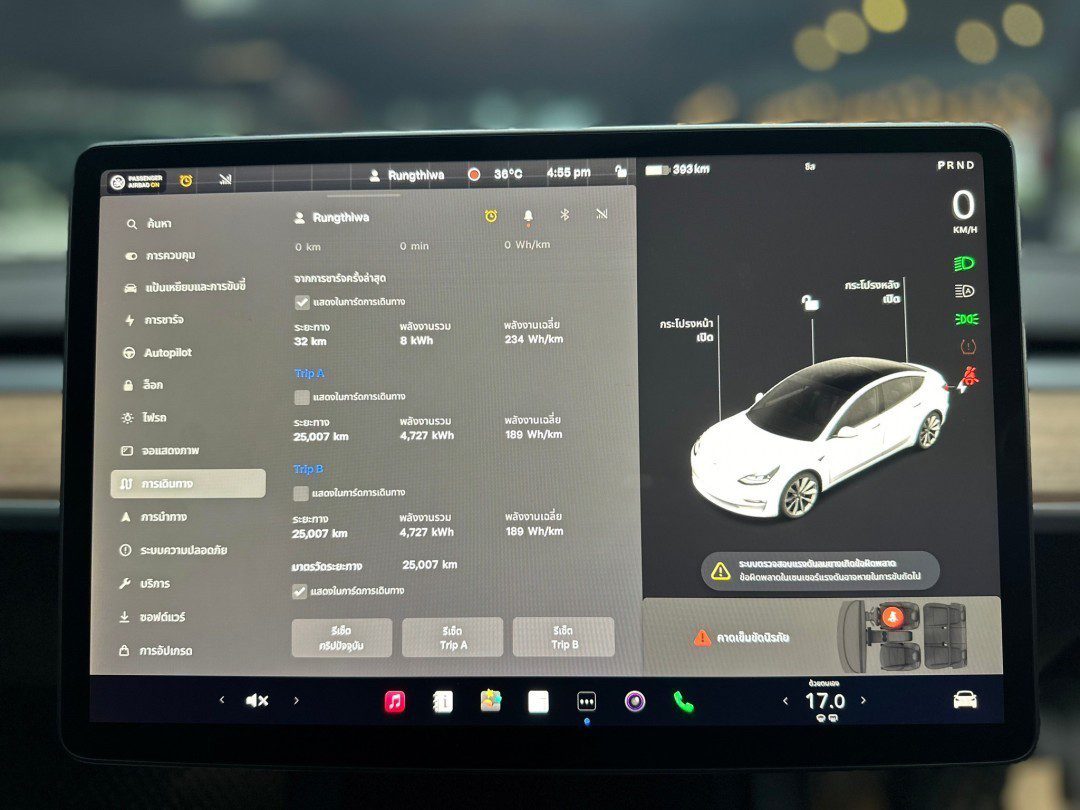Raise temperature with chevron right of 17.0
The width and height of the screenshot is (1080, 810).
tap(864, 700)
